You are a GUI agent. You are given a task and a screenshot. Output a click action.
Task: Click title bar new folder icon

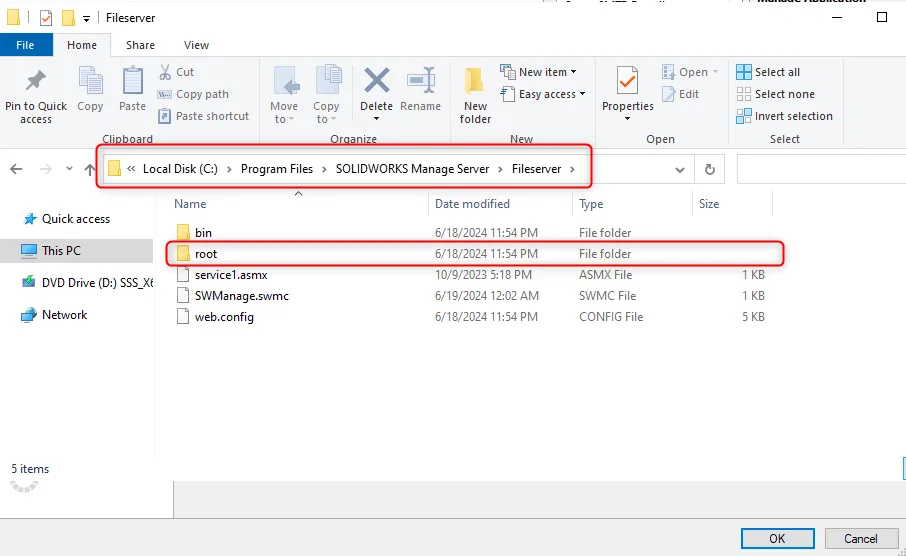pyautogui.click(x=68, y=18)
